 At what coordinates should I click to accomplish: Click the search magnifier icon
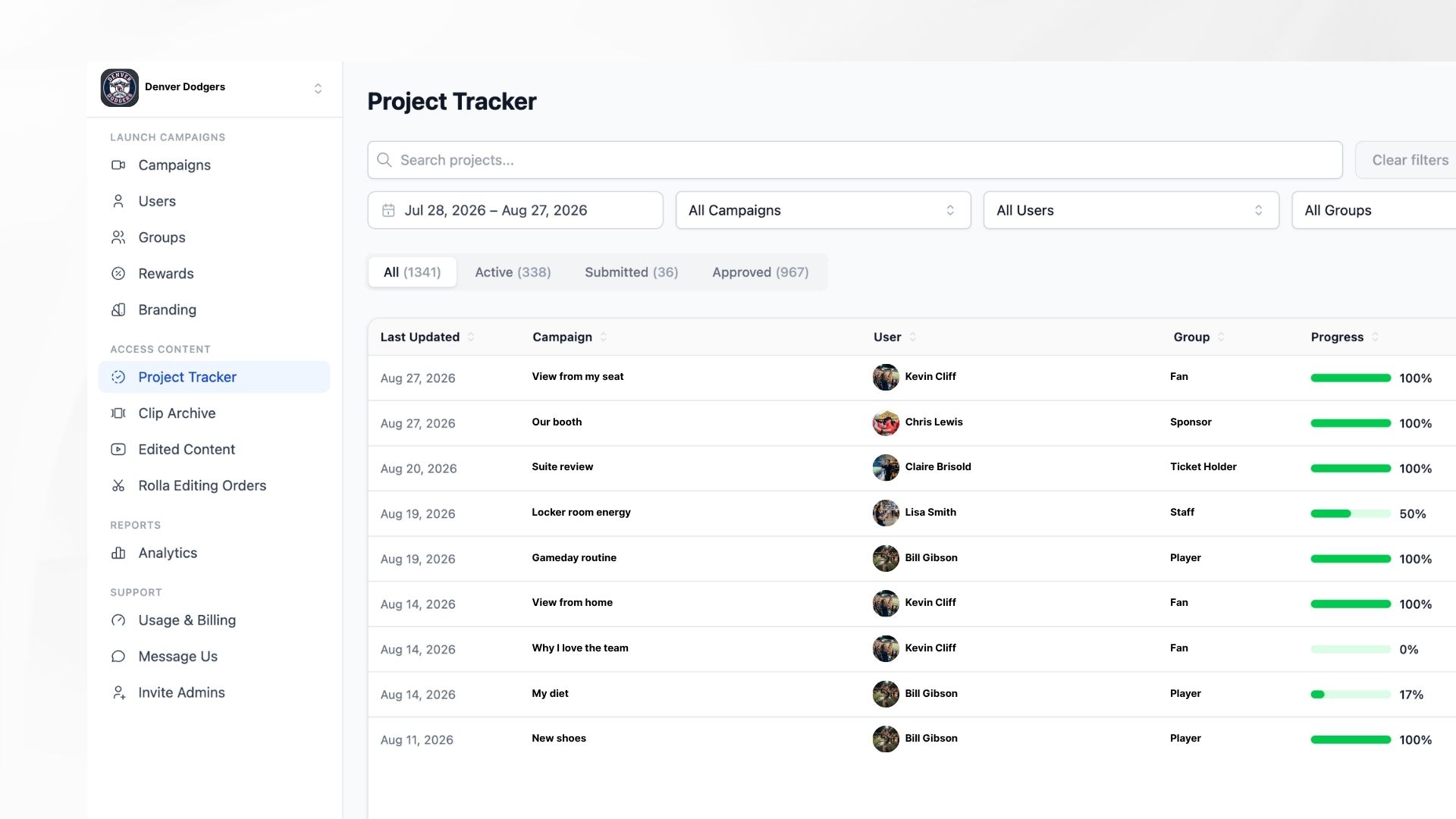[x=384, y=160]
